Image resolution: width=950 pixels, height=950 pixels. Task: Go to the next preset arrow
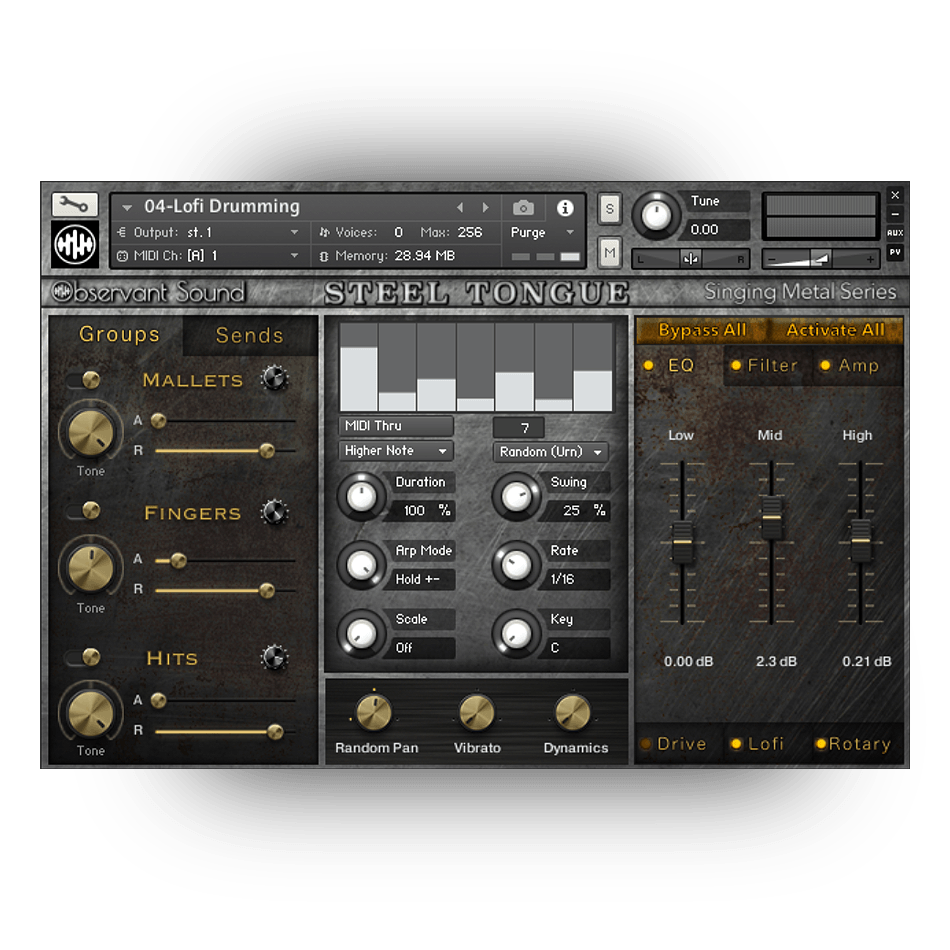pos(485,208)
